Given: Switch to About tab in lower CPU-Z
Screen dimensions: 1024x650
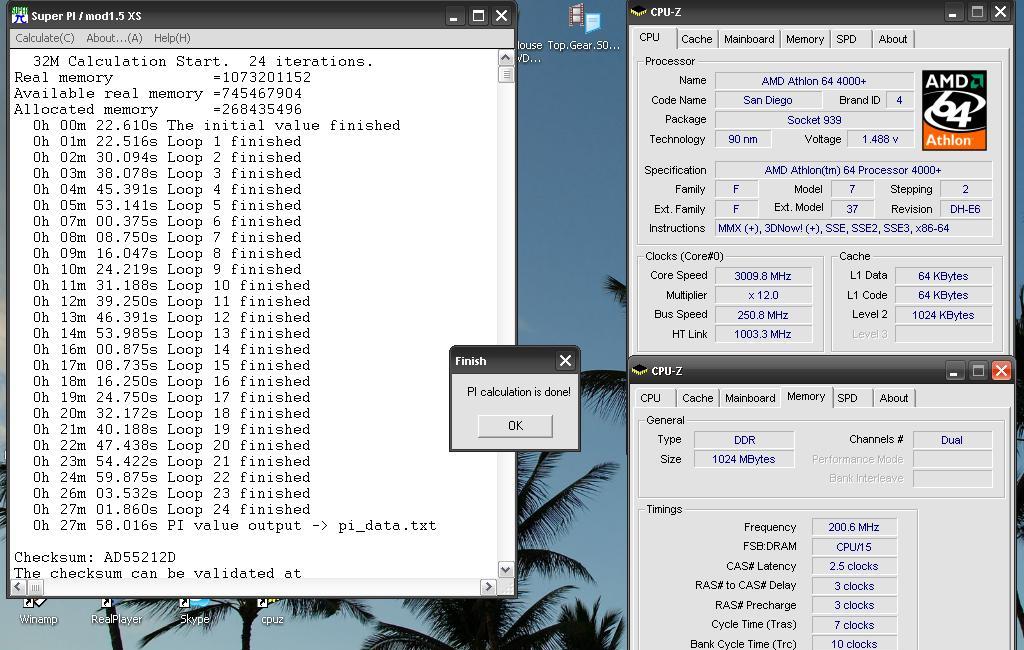Looking at the screenshot, I should [894, 398].
